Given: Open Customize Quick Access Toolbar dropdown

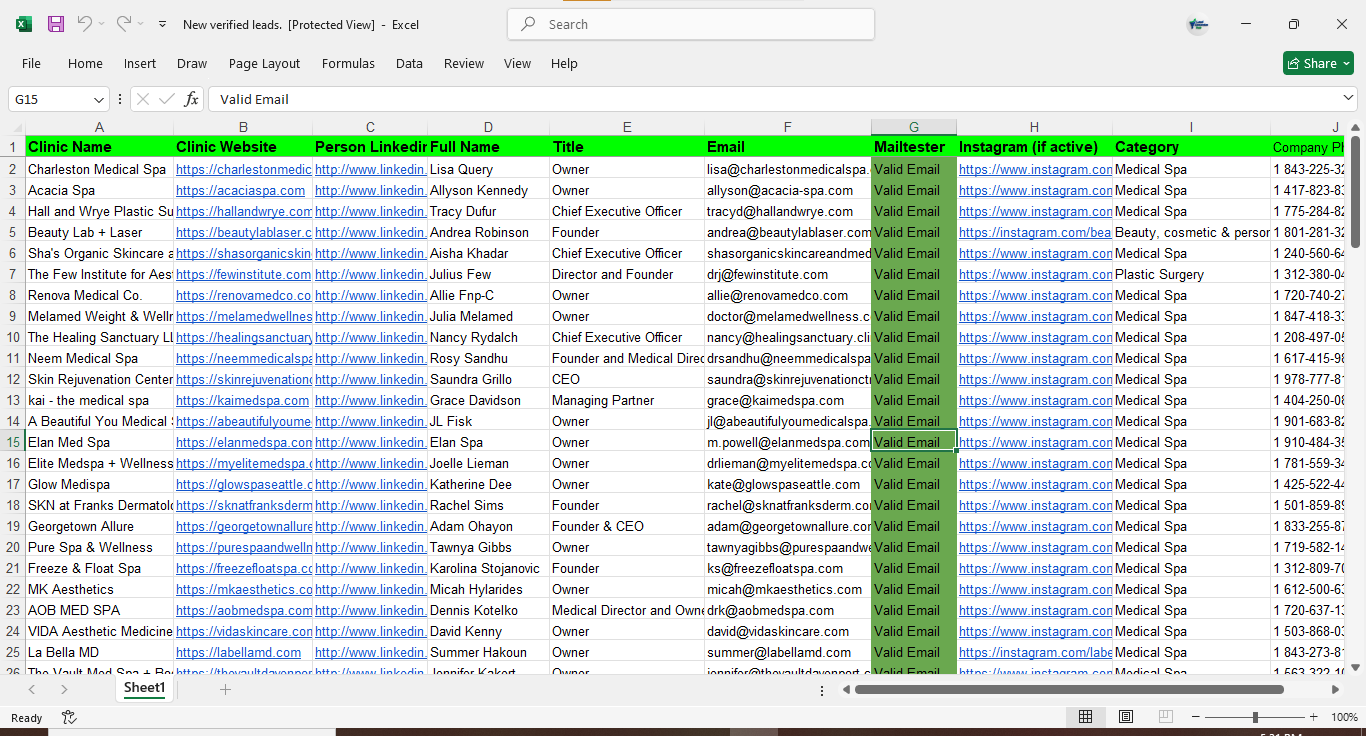Looking at the screenshot, I should coord(162,24).
